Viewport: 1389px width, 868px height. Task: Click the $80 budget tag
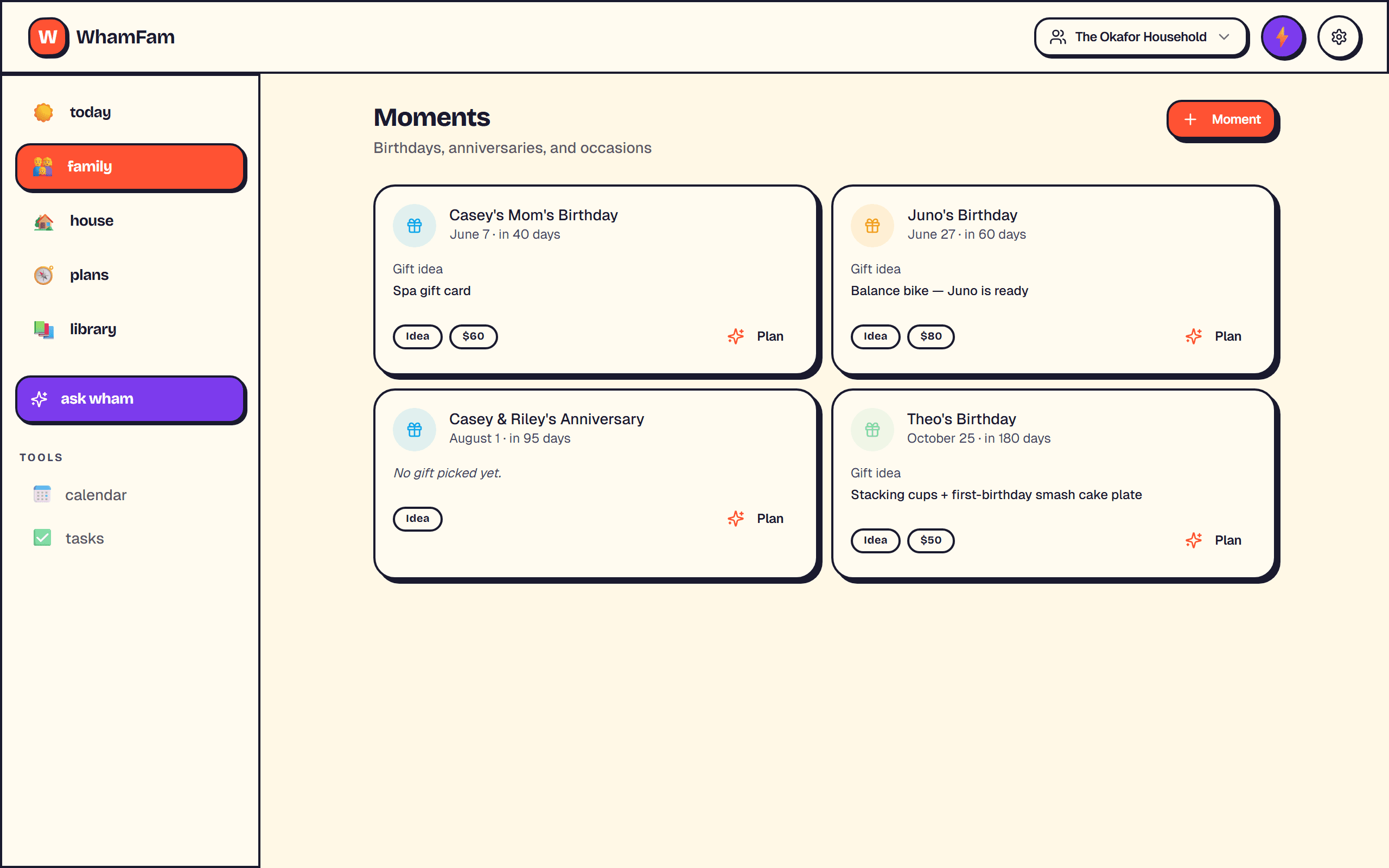tap(931, 336)
